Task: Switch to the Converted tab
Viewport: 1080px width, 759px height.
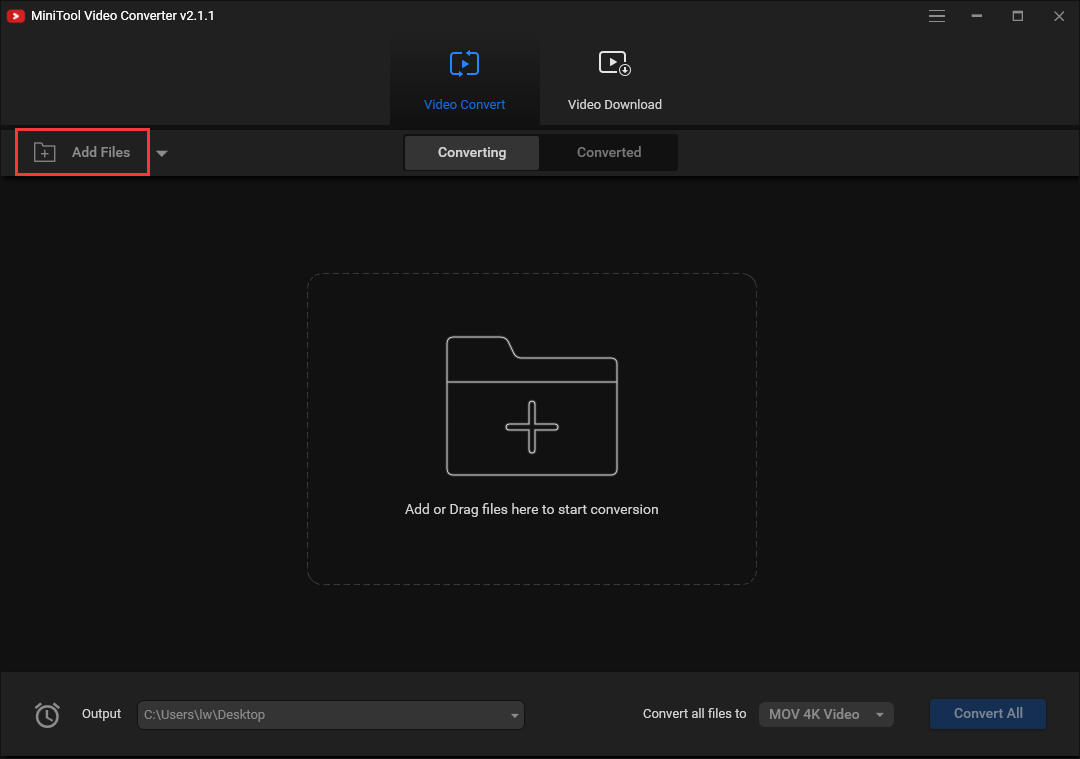Action: (x=608, y=152)
